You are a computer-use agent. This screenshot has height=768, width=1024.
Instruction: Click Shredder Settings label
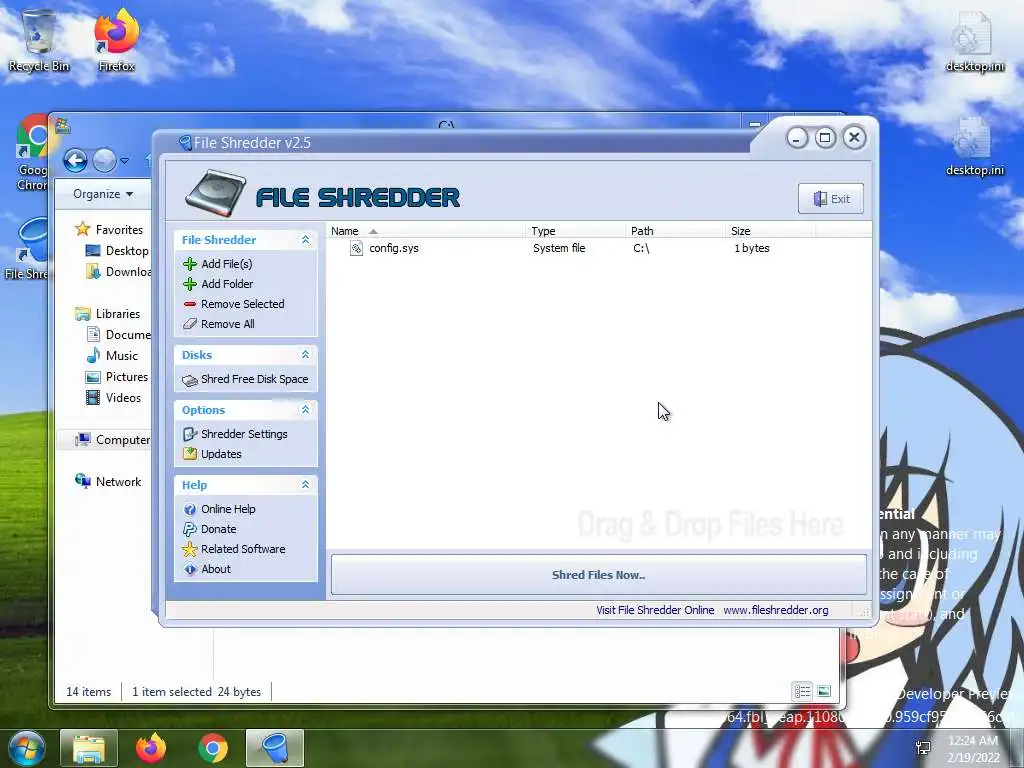pos(244,434)
